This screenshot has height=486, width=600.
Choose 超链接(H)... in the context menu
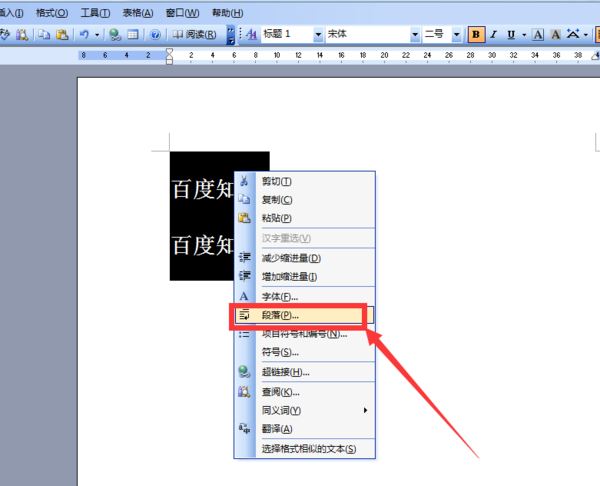tap(305, 372)
